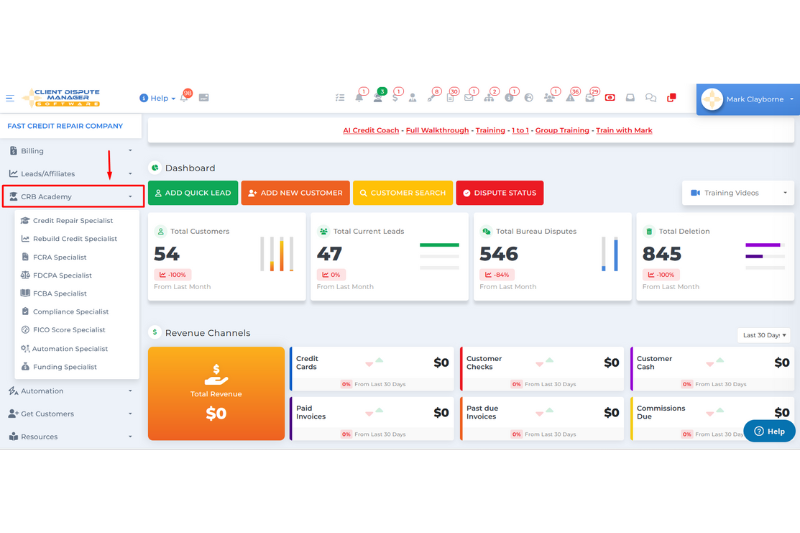
Task: Toggle the hamburger sidebar menu
Action: pyautogui.click(x=10, y=98)
